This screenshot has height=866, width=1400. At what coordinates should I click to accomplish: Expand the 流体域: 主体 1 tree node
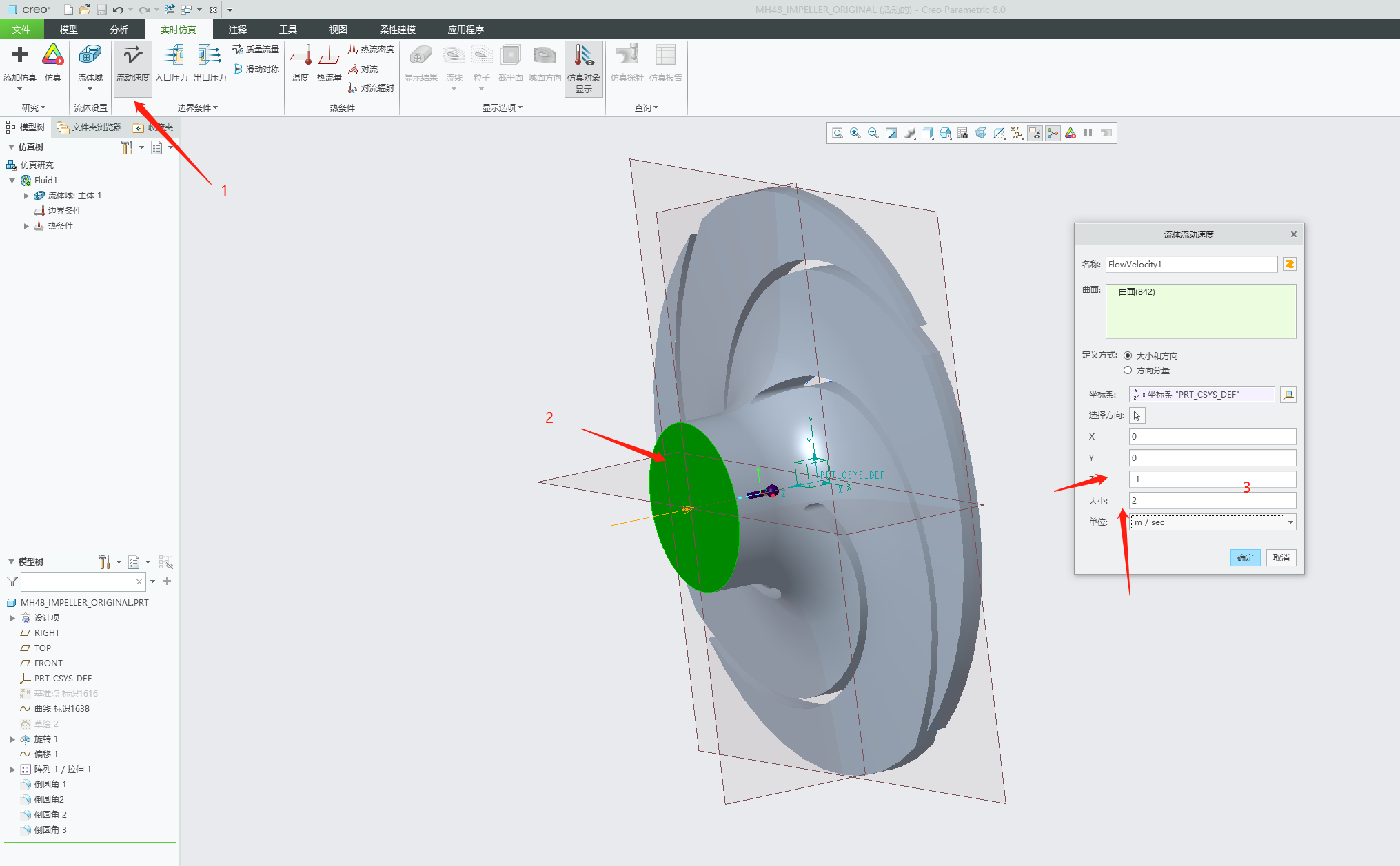pos(27,196)
